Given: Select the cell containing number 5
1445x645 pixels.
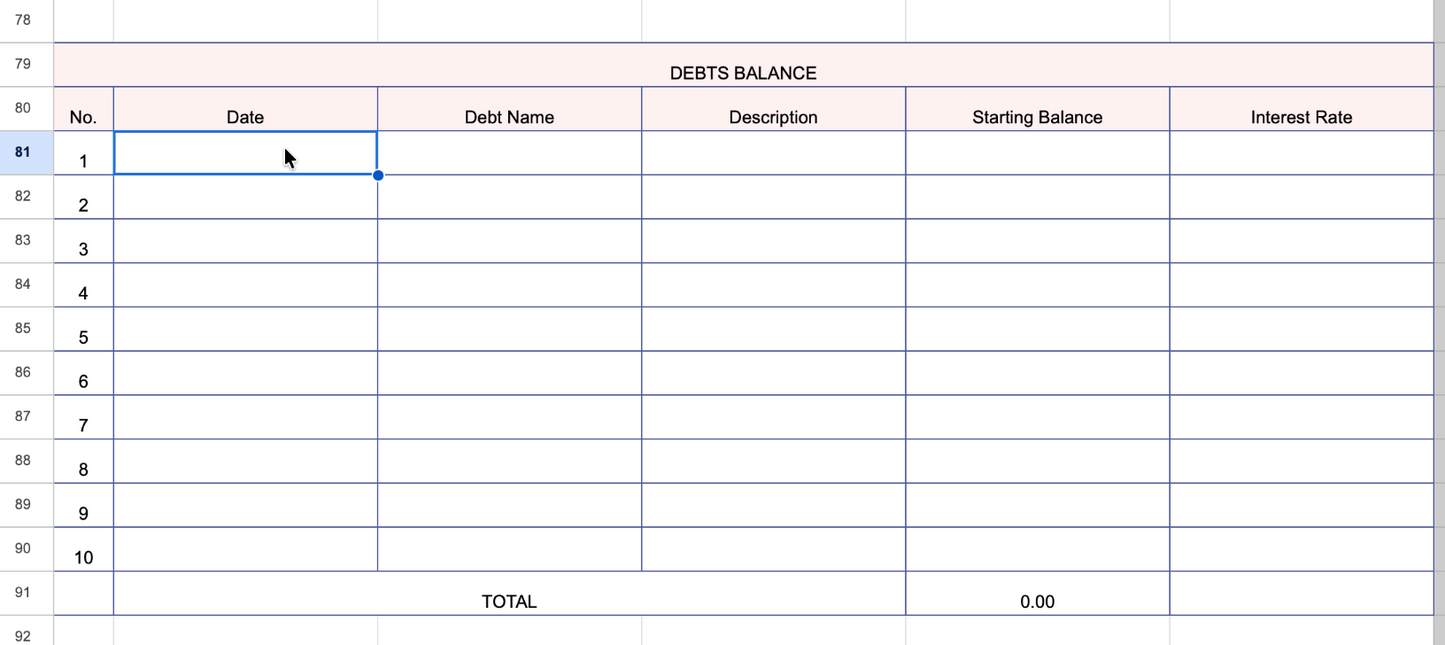Looking at the screenshot, I should point(83,329).
